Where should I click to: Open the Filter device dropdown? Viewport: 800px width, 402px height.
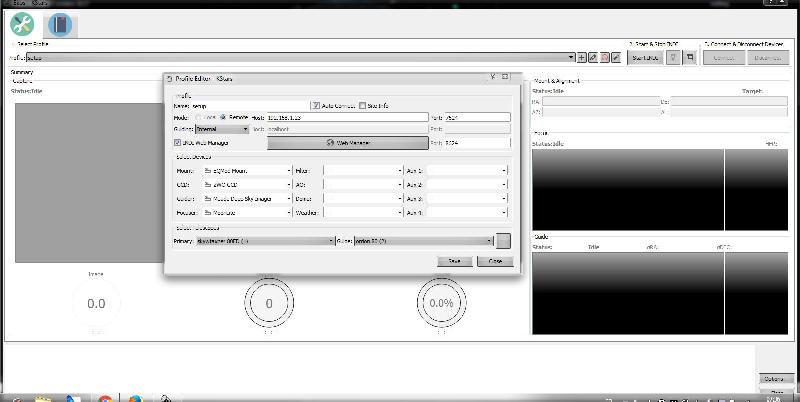click(363, 171)
